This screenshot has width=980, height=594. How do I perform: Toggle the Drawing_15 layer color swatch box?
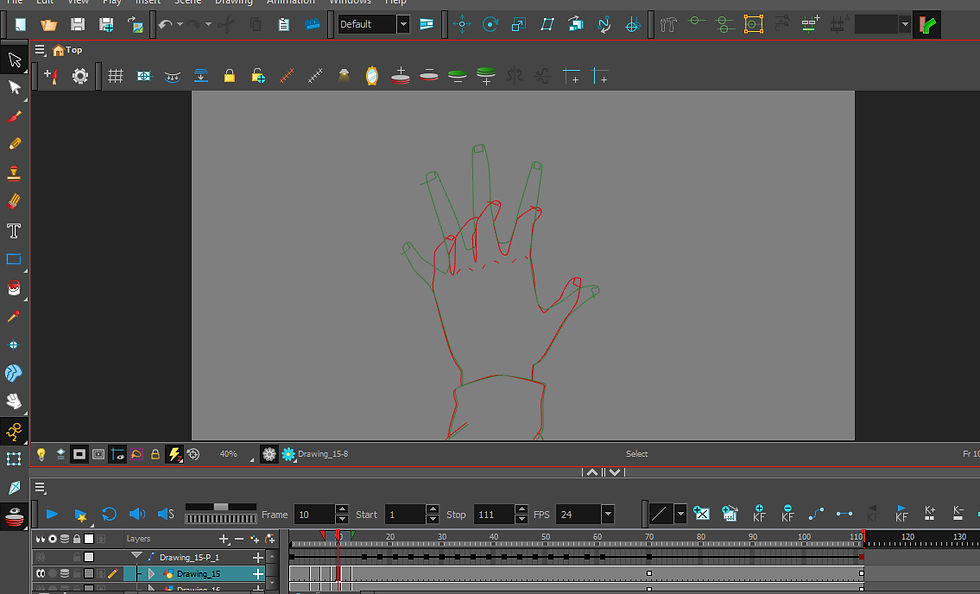pos(89,573)
